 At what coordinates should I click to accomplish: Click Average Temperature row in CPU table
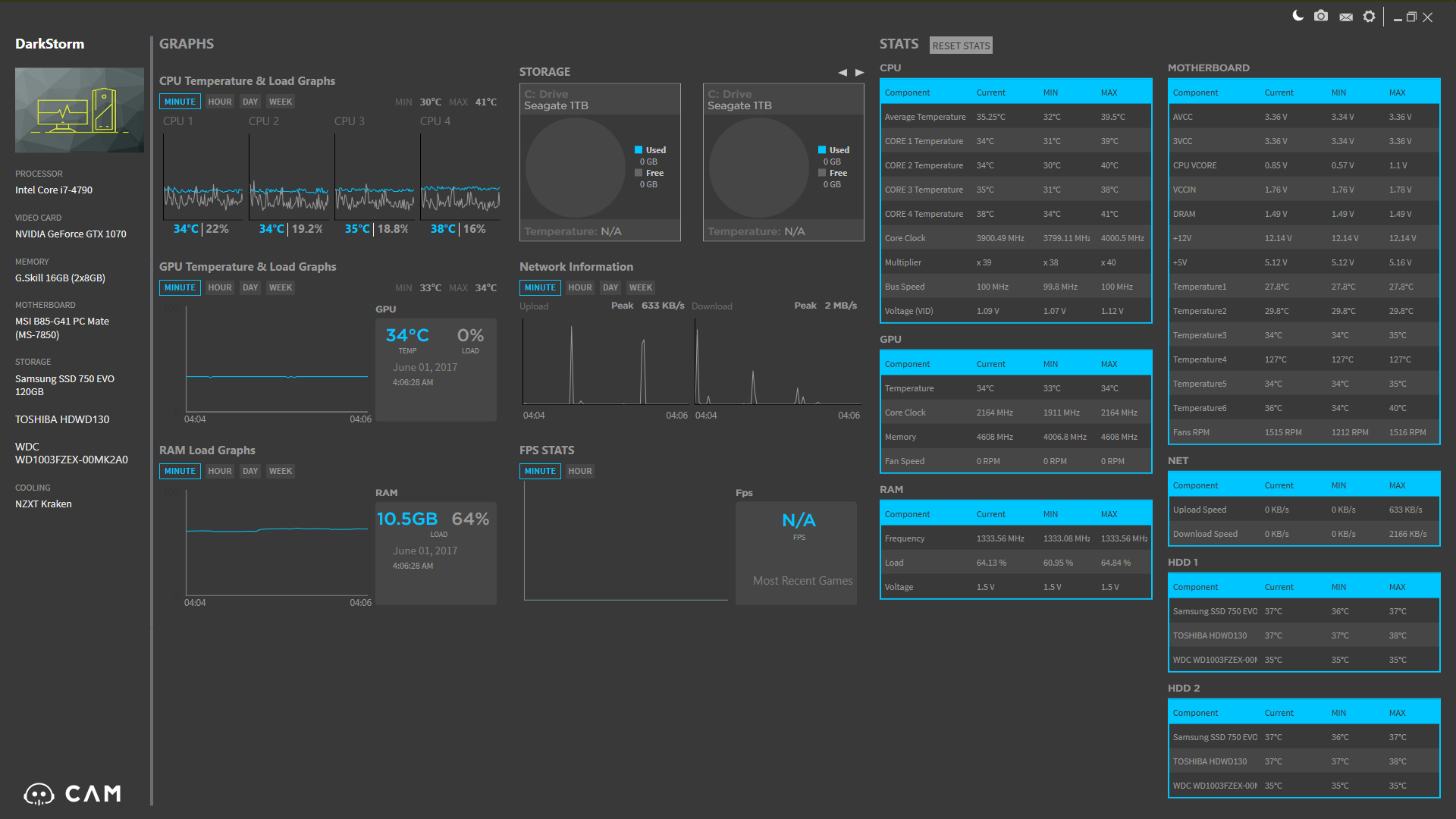coord(1015,117)
